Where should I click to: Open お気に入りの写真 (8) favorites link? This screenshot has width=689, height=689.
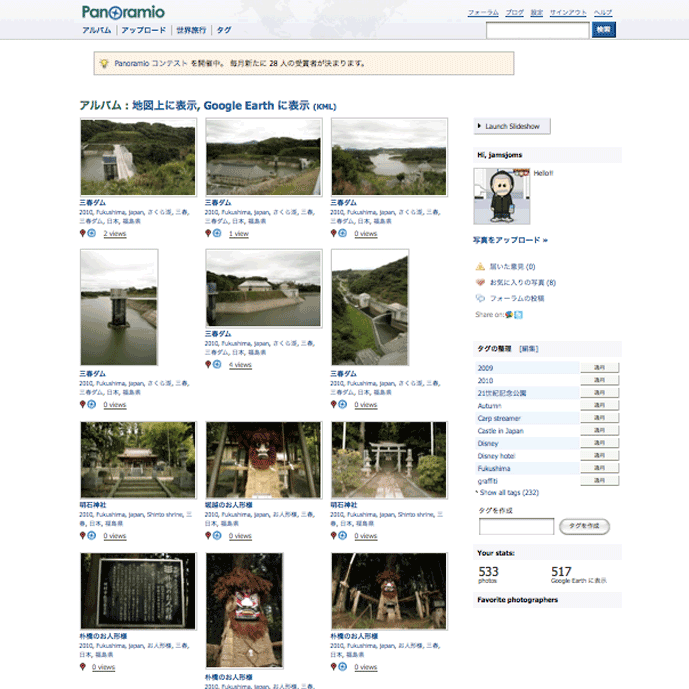(x=523, y=283)
